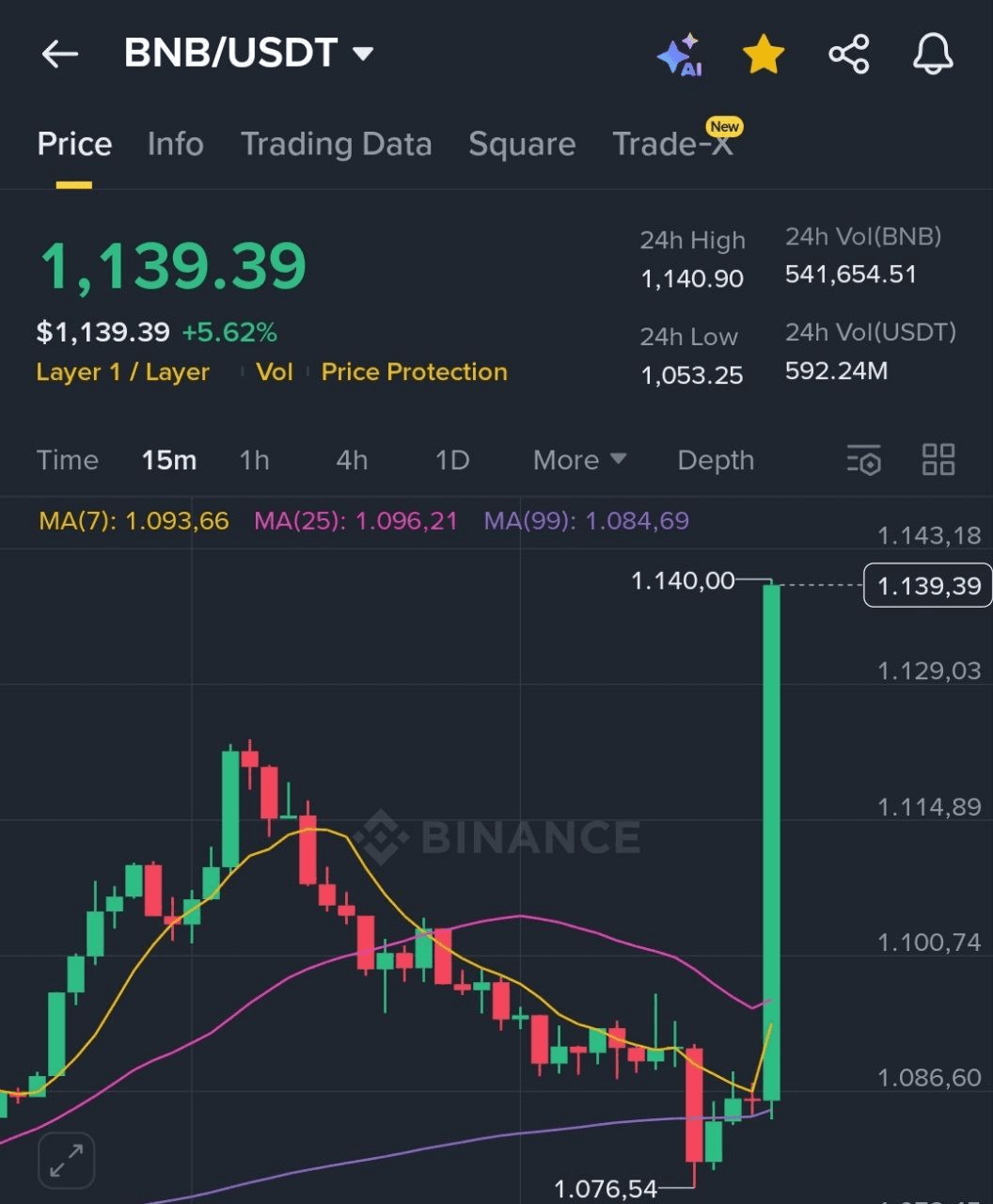Tap the grid layout icon
993x1204 pixels.
coord(938,460)
